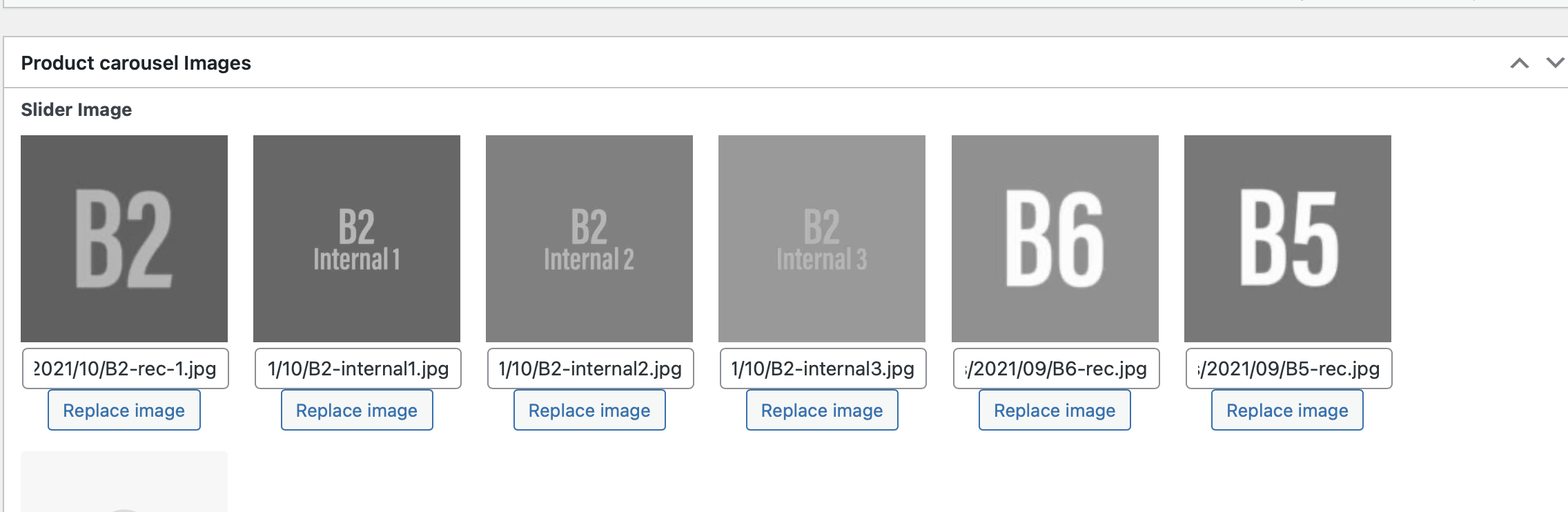
Task: Move the Product carousel Images panel down
Action: click(1555, 63)
